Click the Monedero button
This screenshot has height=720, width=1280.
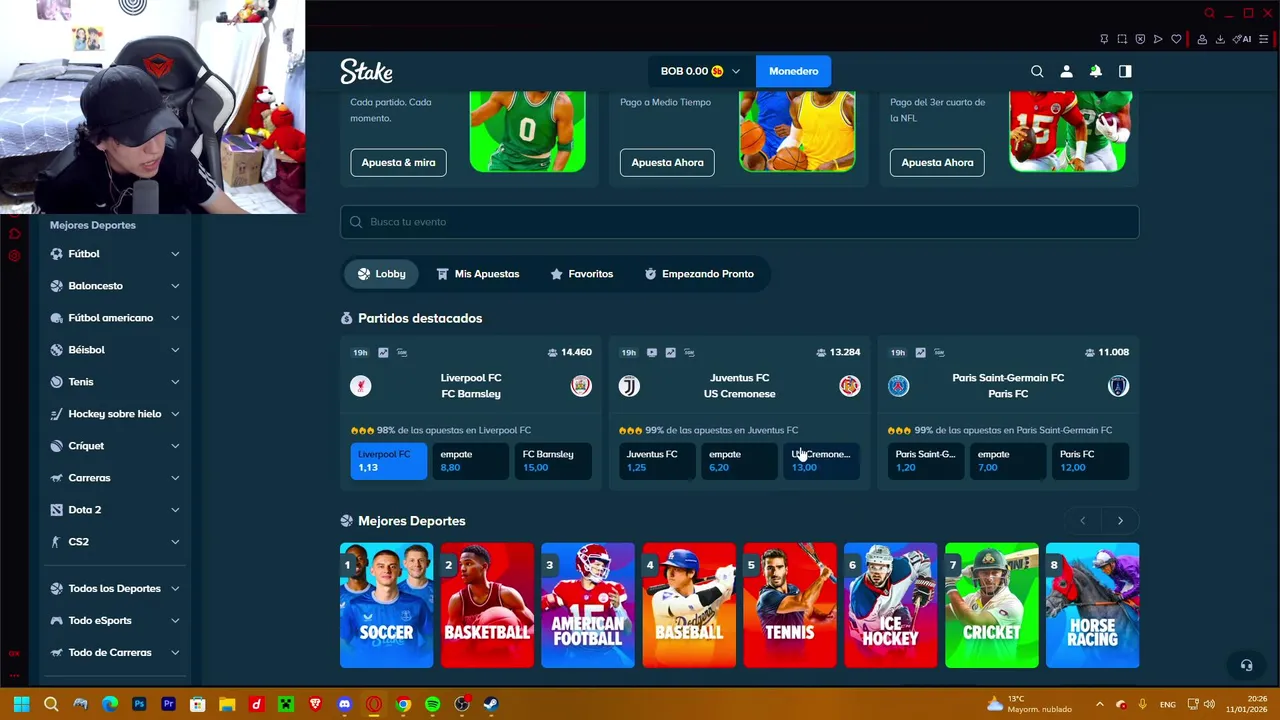(x=793, y=71)
